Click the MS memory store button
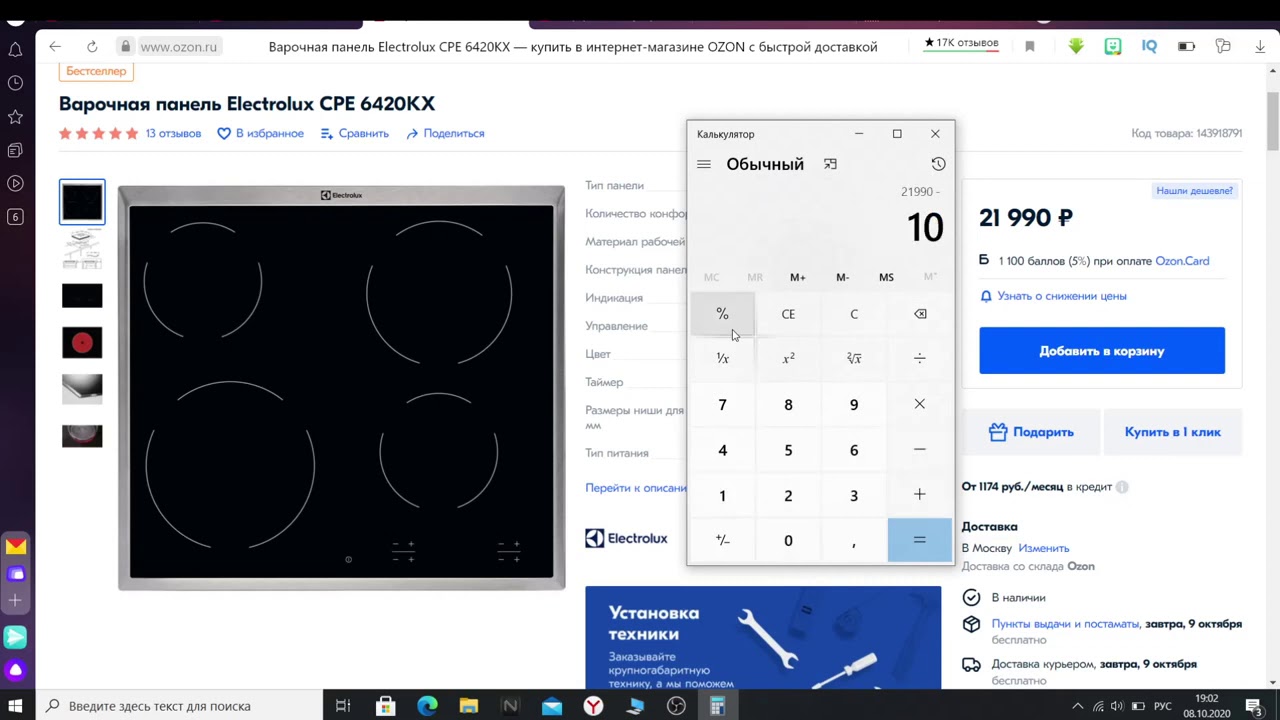Image resolution: width=1280 pixels, height=720 pixels. pos(886,277)
